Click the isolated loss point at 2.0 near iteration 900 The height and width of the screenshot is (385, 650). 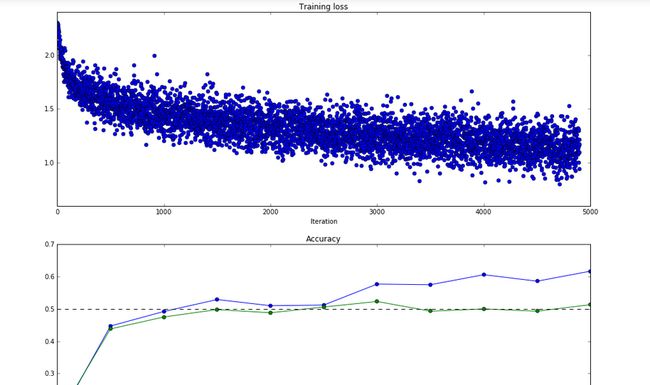click(x=154, y=56)
